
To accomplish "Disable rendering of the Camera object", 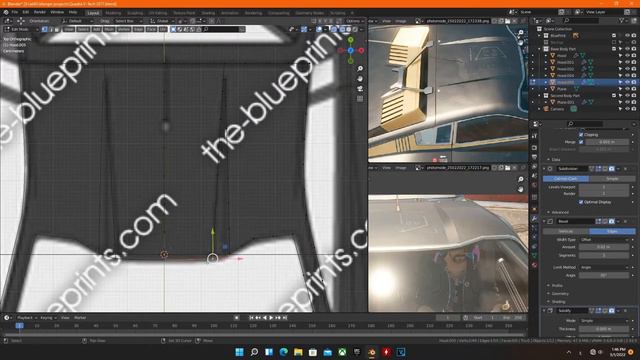I will [x=634, y=109].
